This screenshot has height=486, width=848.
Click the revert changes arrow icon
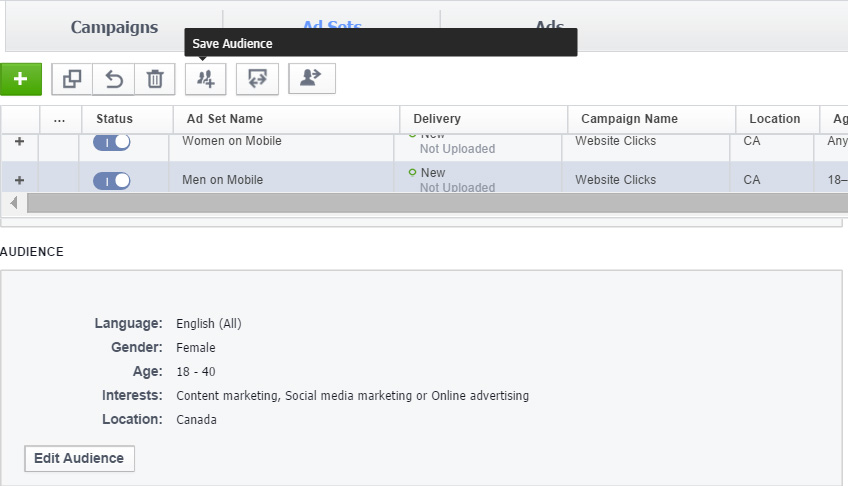pos(114,79)
